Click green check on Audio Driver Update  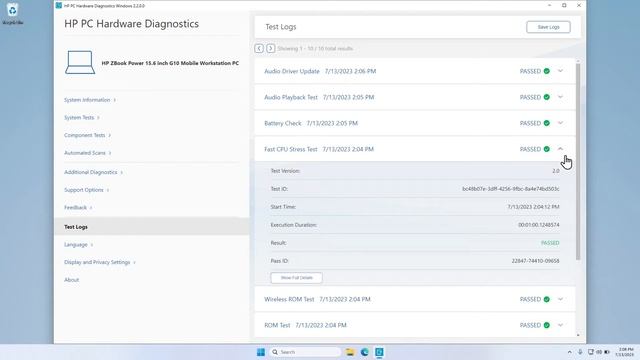coord(547,71)
